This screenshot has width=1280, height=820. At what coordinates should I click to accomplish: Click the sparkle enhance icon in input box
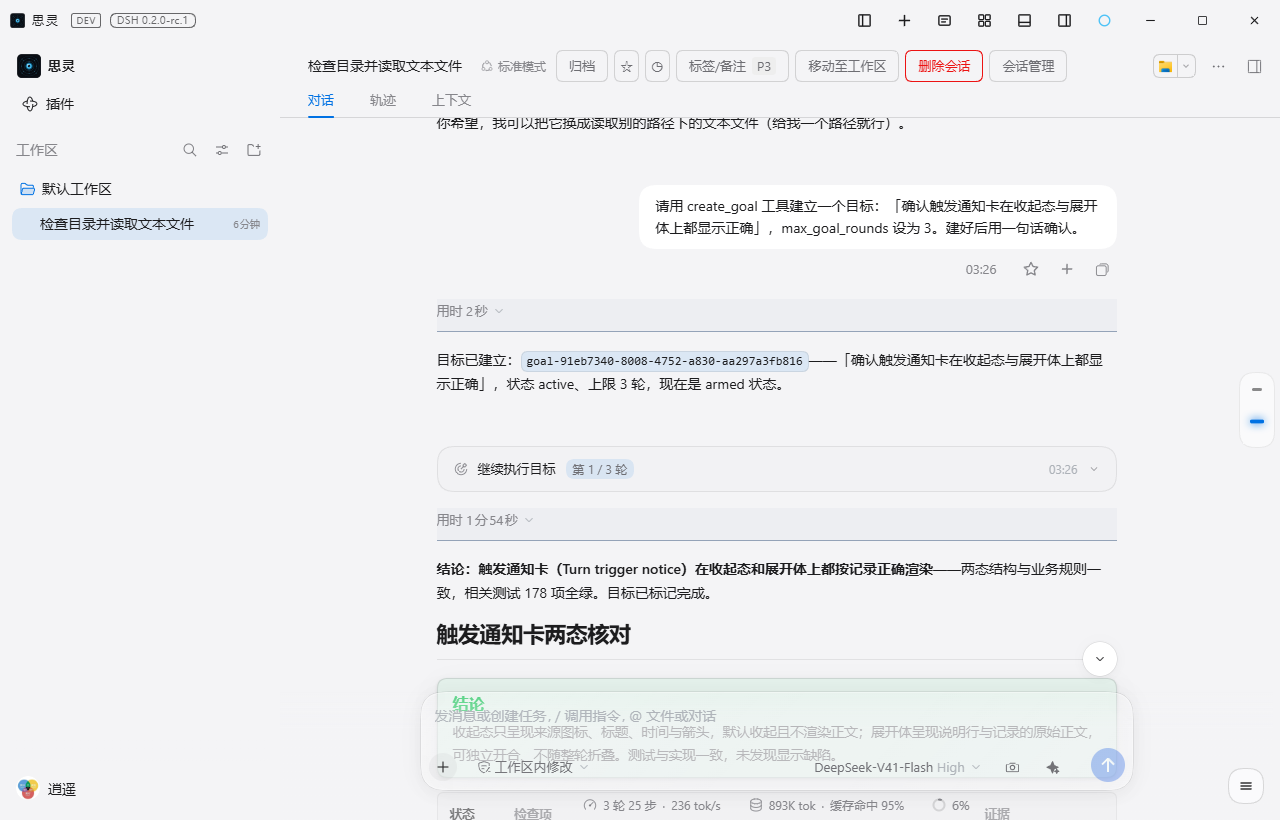pyautogui.click(x=1052, y=767)
